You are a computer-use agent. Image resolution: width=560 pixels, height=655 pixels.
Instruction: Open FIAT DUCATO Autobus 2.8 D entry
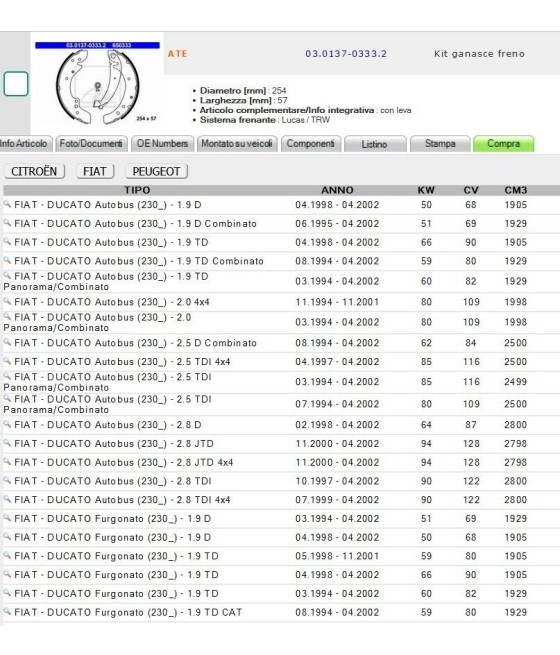click(108, 425)
